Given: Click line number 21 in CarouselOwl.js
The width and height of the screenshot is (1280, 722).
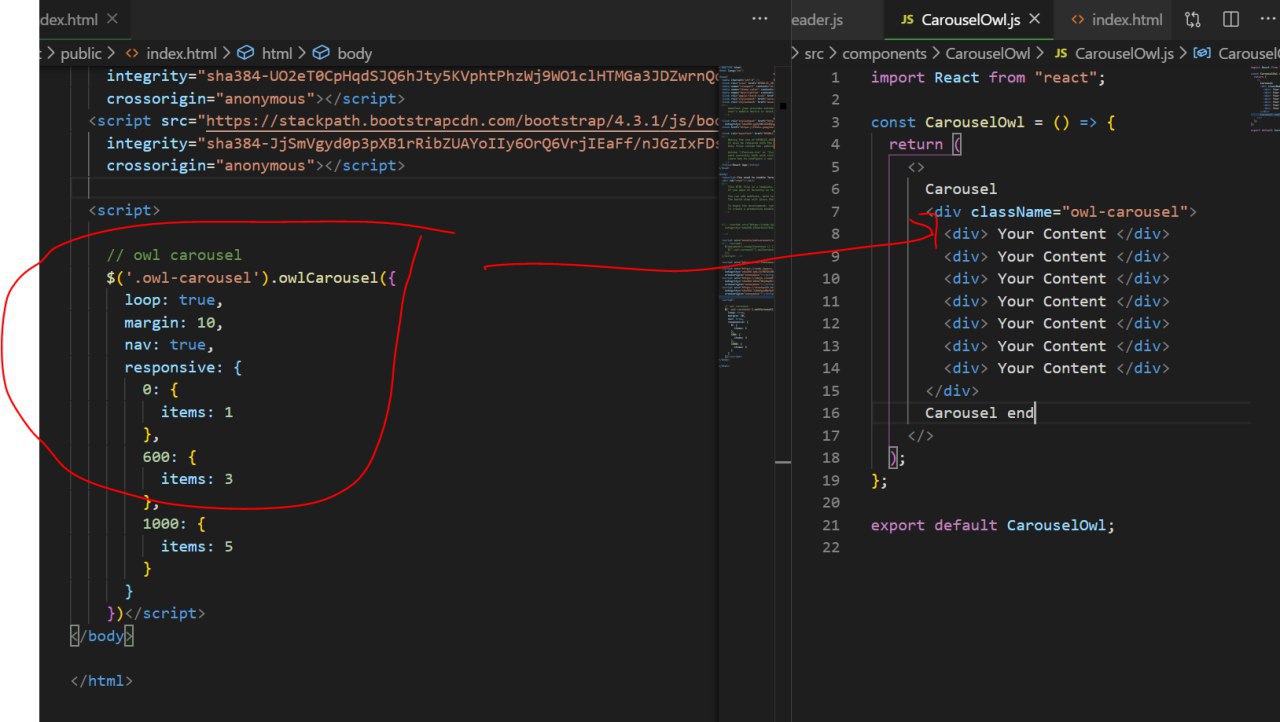Looking at the screenshot, I should 830,525.
